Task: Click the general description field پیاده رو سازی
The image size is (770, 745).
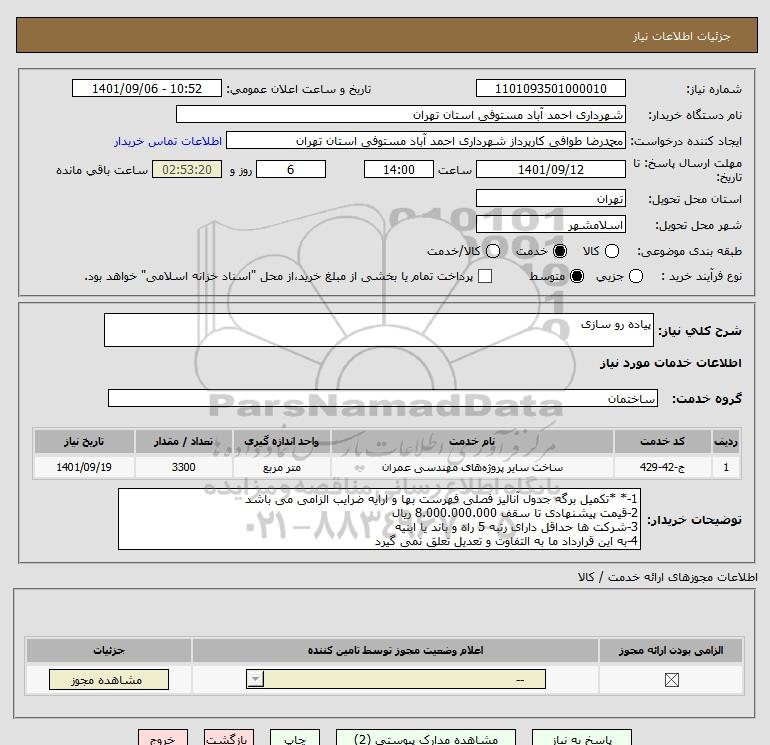Action: pyautogui.click(x=379, y=330)
